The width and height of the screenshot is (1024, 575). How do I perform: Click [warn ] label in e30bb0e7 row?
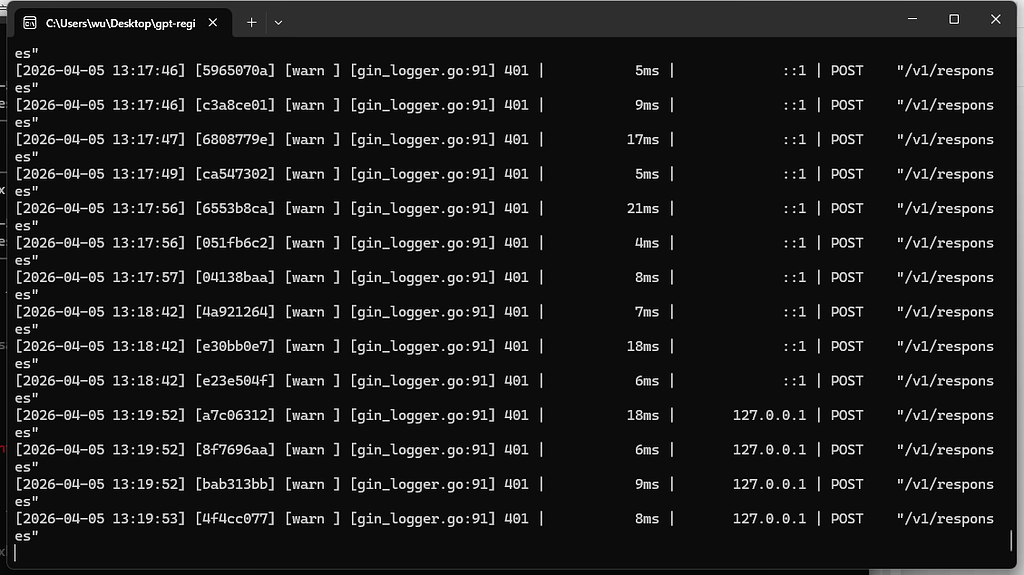click(x=312, y=346)
